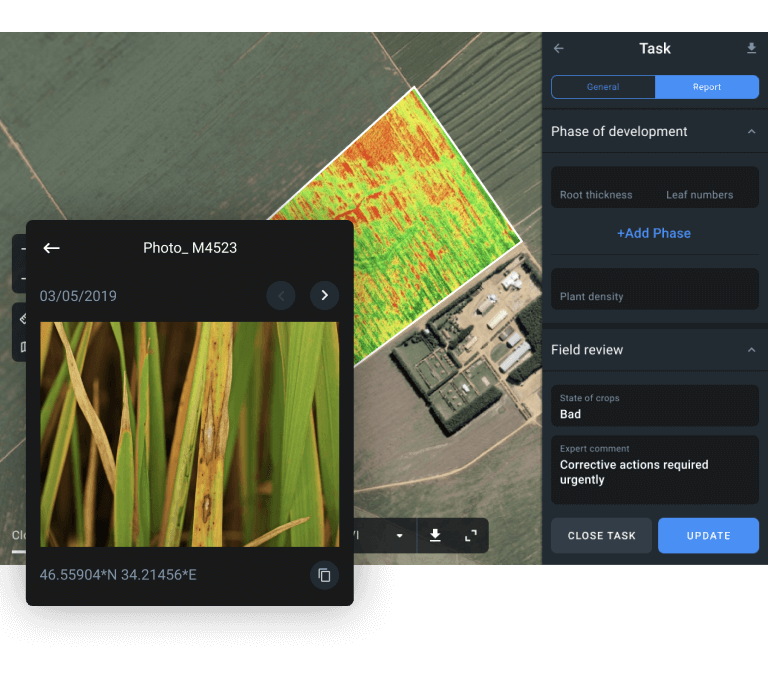Click the crop leaf photo thumbnail

click(x=189, y=434)
